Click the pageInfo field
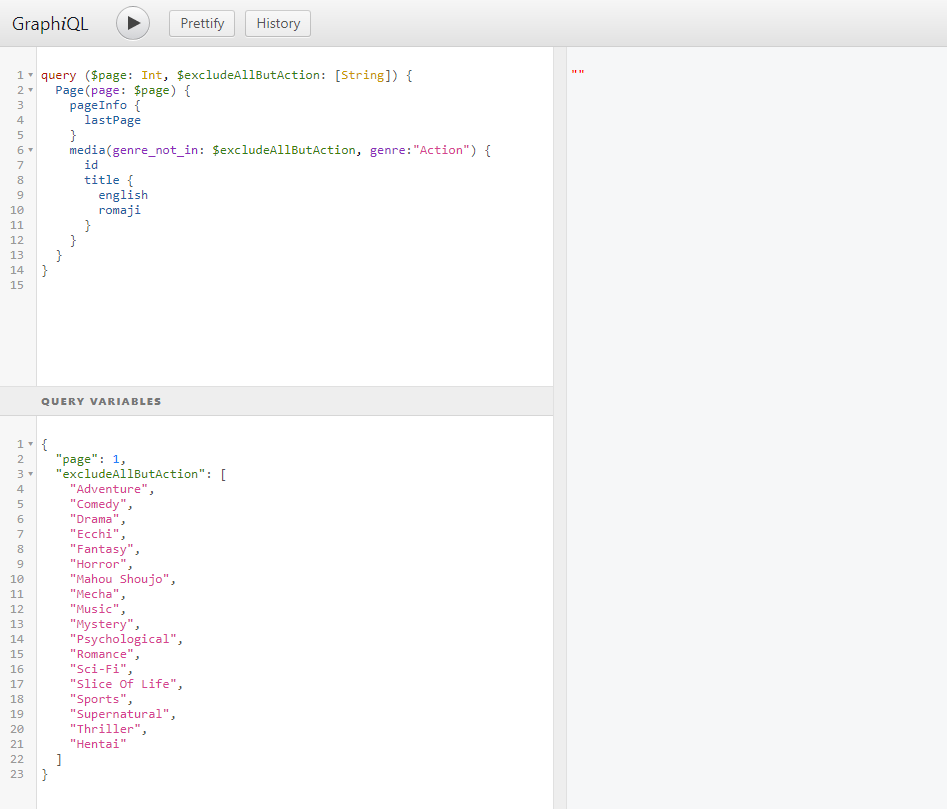Viewport: 947px width, 809px height. click(x=98, y=105)
